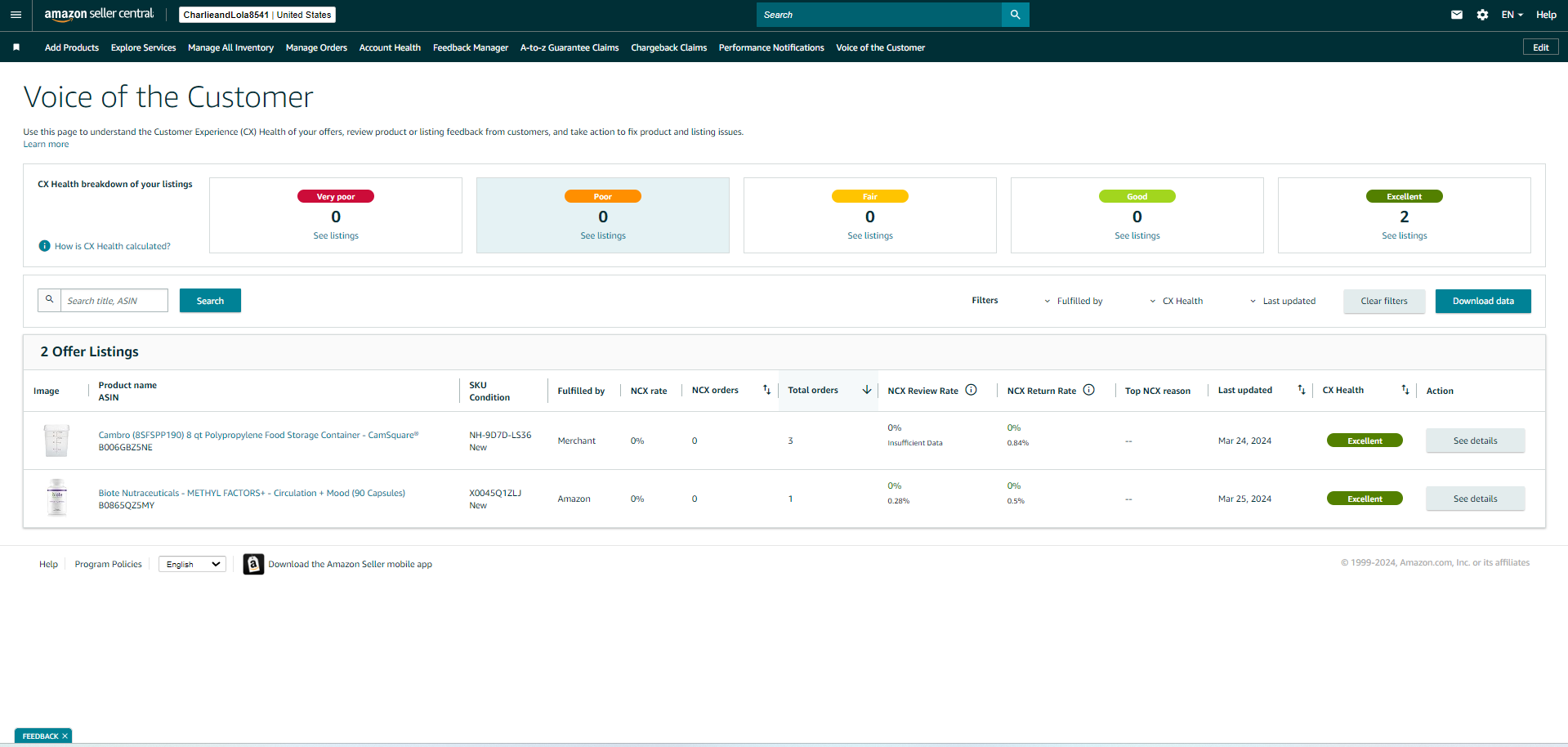Click the bookmark icon in navigation bar
The image size is (1568, 747).
pyautogui.click(x=16, y=47)
